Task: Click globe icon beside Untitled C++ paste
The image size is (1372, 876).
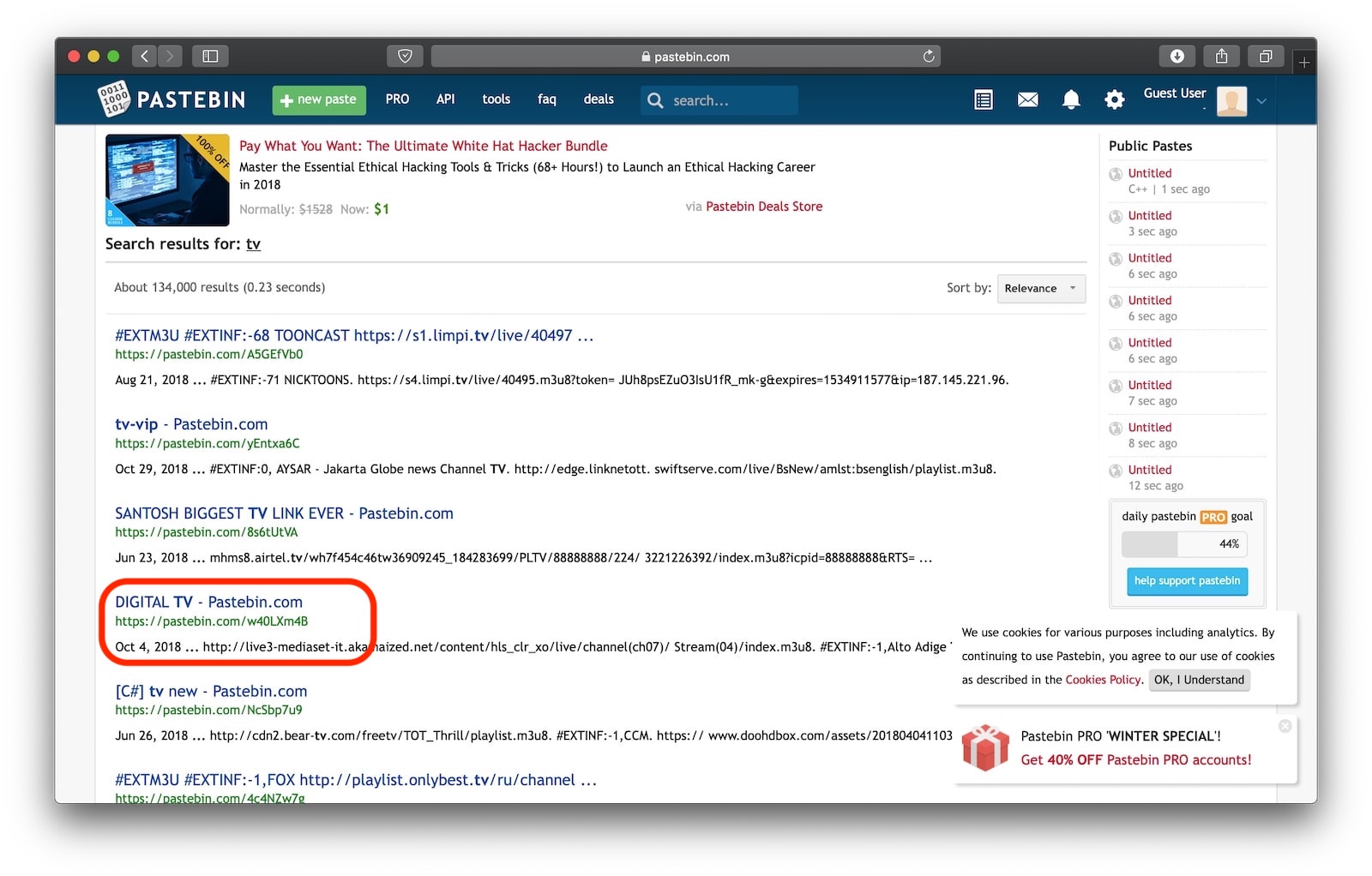Action: tap(1116, 174)
